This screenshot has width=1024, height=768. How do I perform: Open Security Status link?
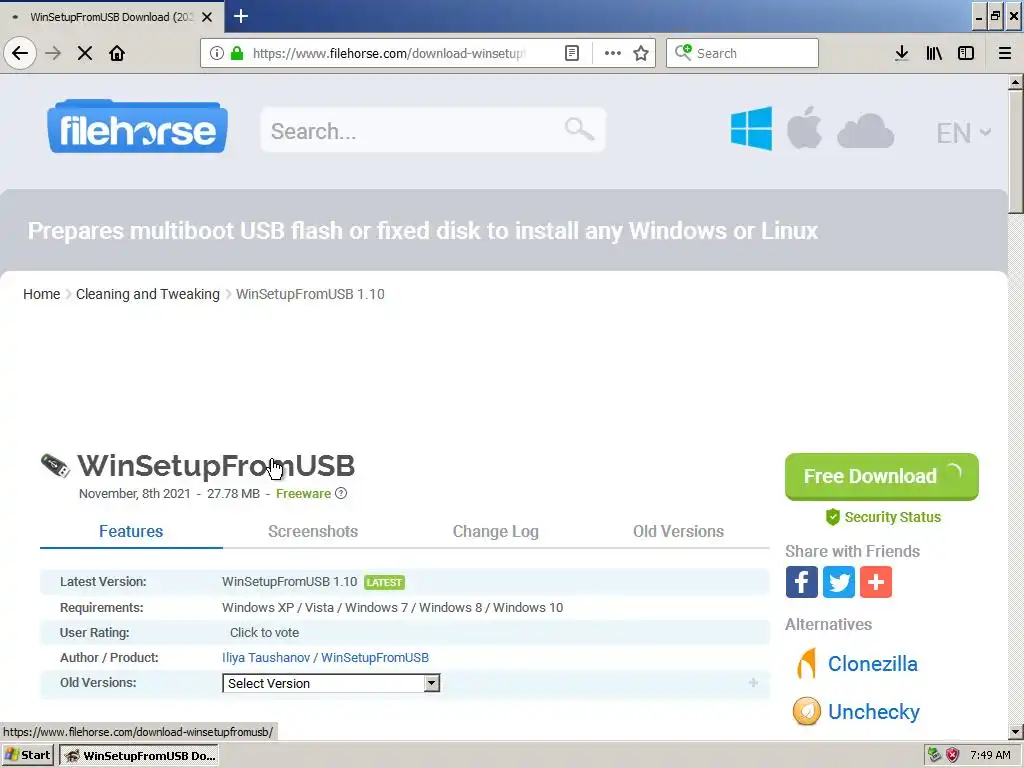883,517
